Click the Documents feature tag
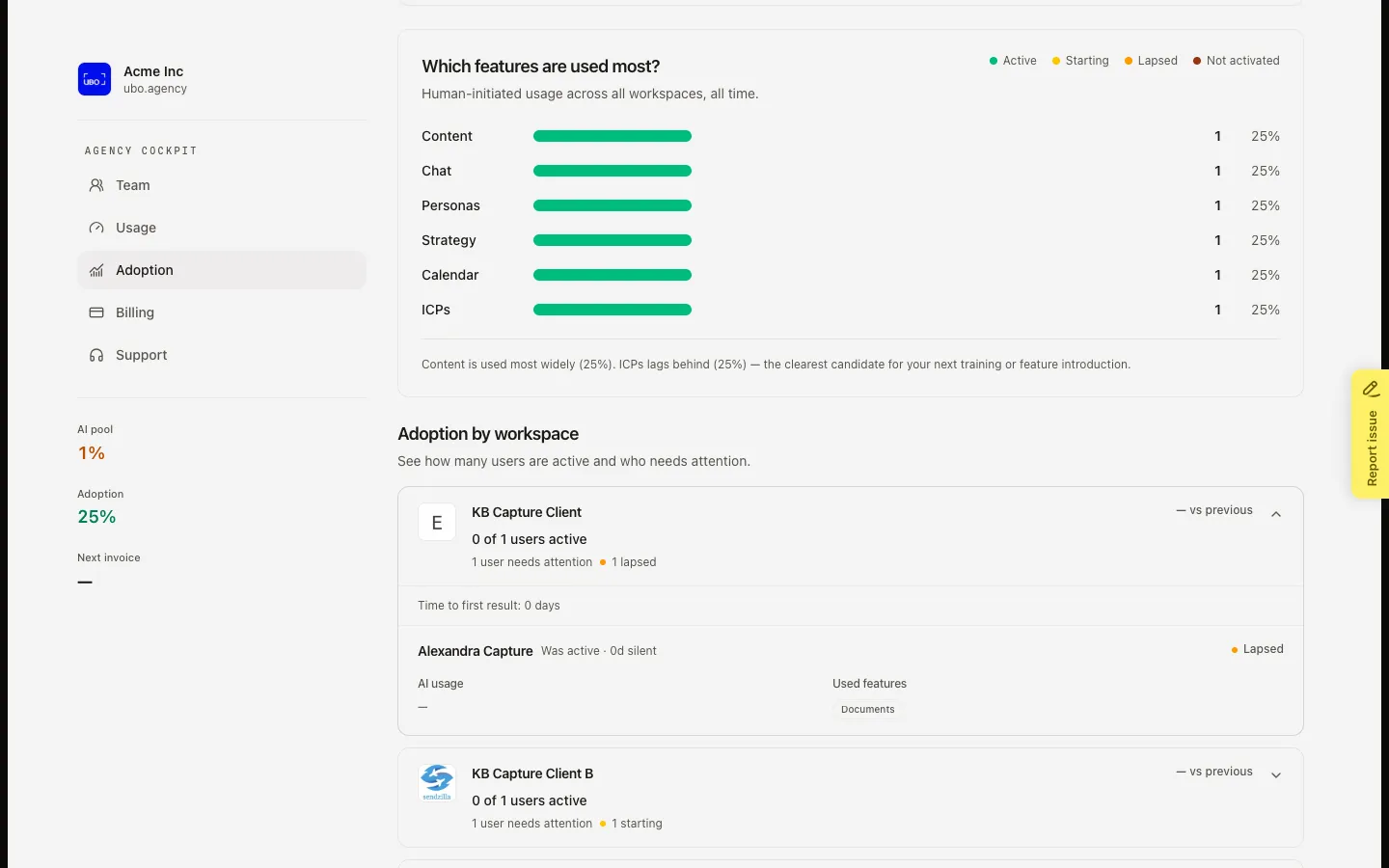The width and height of the screenshot is (1389, 868). point(868,709)
